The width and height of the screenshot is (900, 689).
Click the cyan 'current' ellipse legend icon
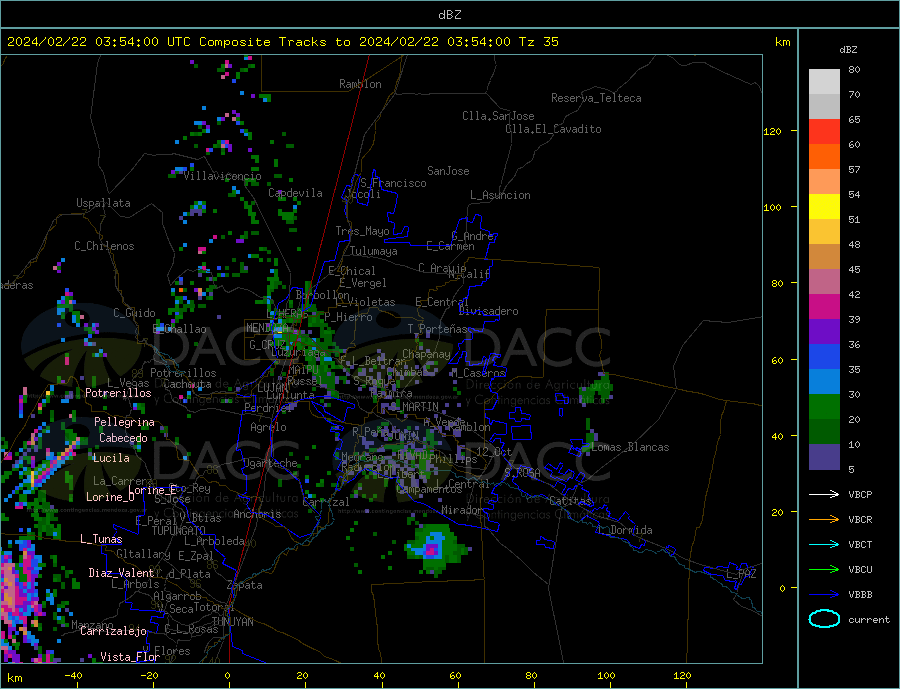824,619
